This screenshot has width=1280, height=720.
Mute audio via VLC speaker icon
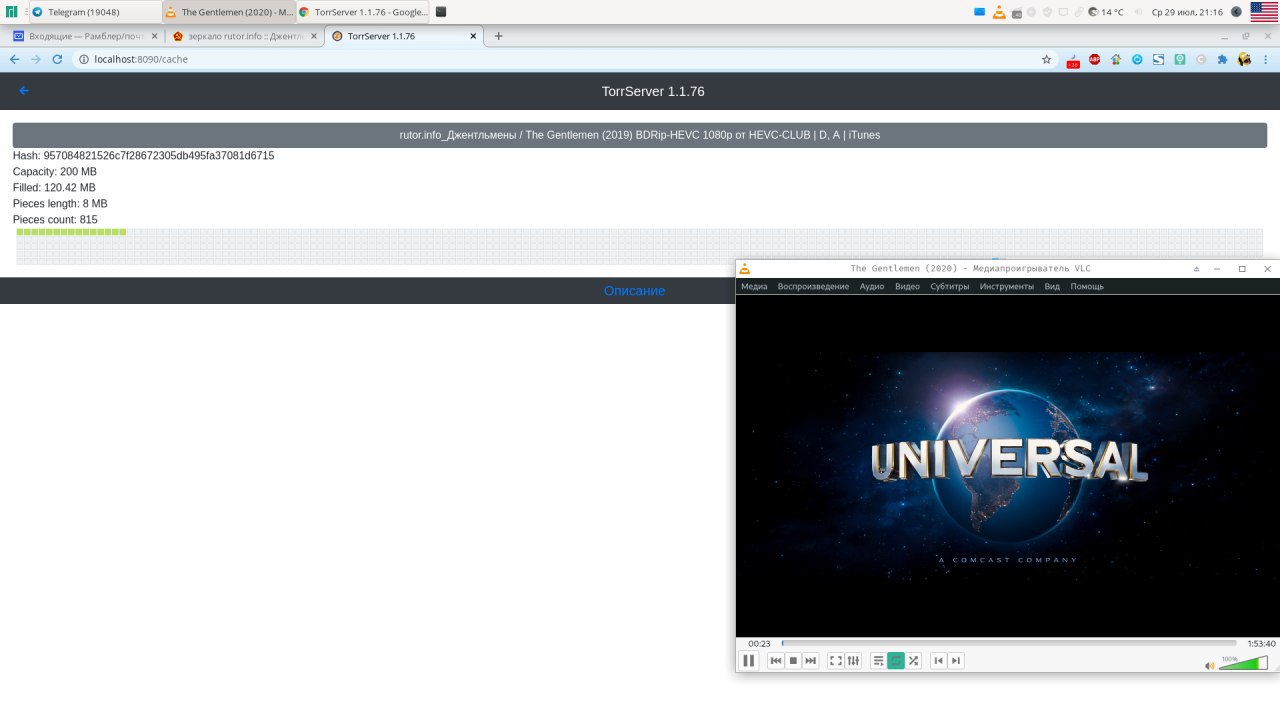tap(1210, 665)
